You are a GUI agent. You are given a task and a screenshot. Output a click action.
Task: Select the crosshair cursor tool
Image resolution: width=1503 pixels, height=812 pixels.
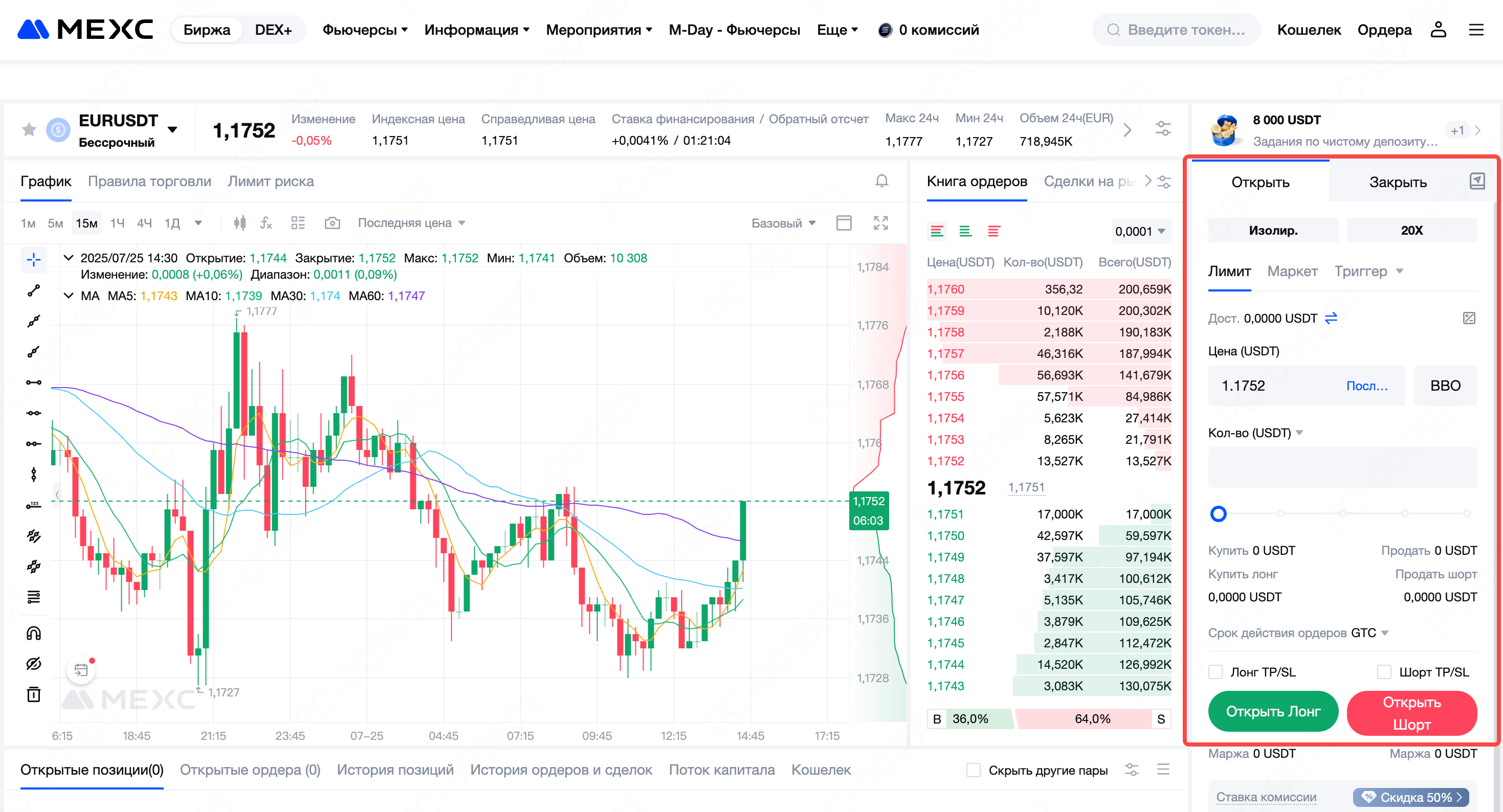click(34, 260)
